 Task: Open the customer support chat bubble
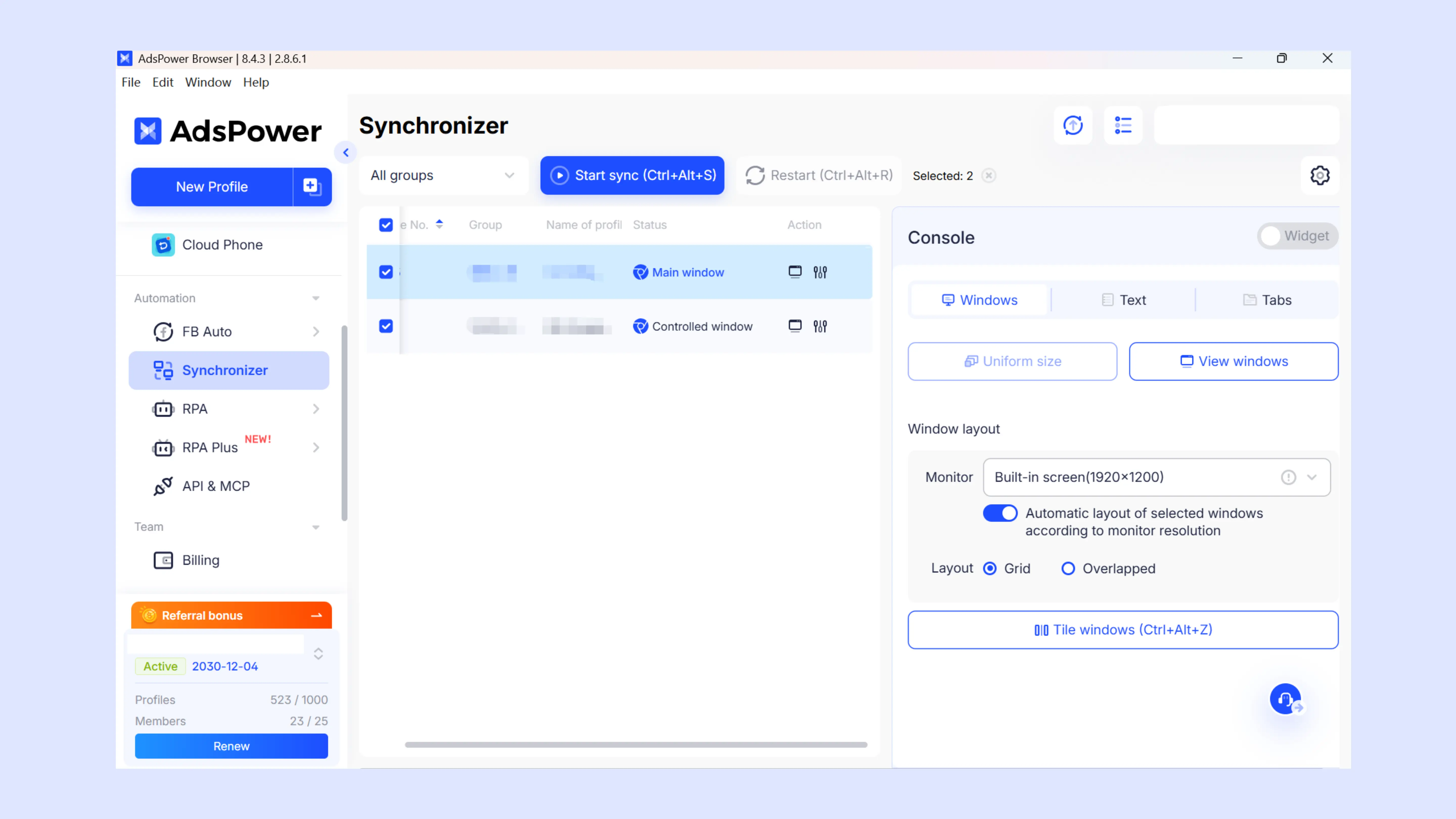coord(1286,699)
